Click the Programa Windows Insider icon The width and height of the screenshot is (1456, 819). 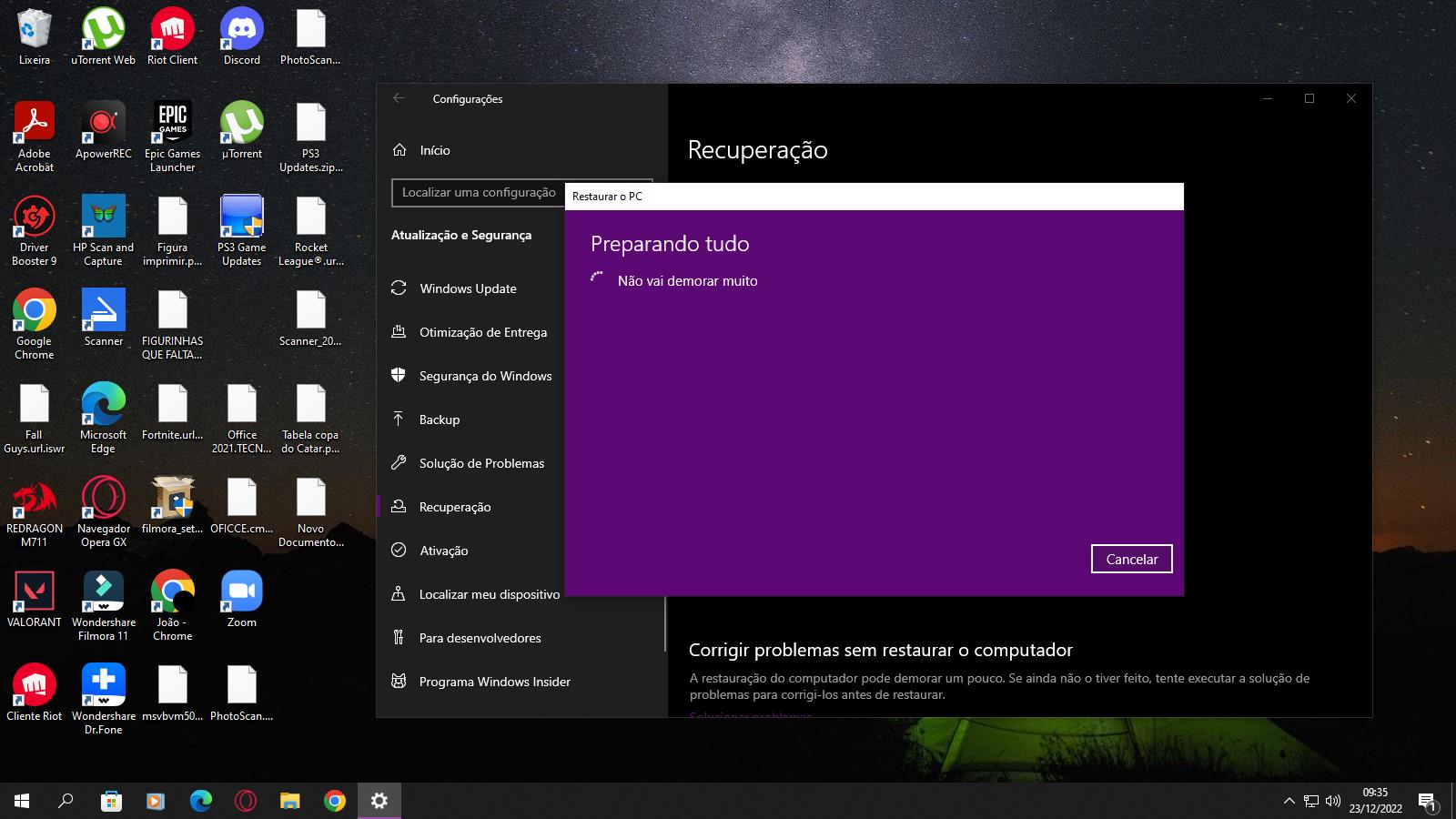[x=399, y=682]
